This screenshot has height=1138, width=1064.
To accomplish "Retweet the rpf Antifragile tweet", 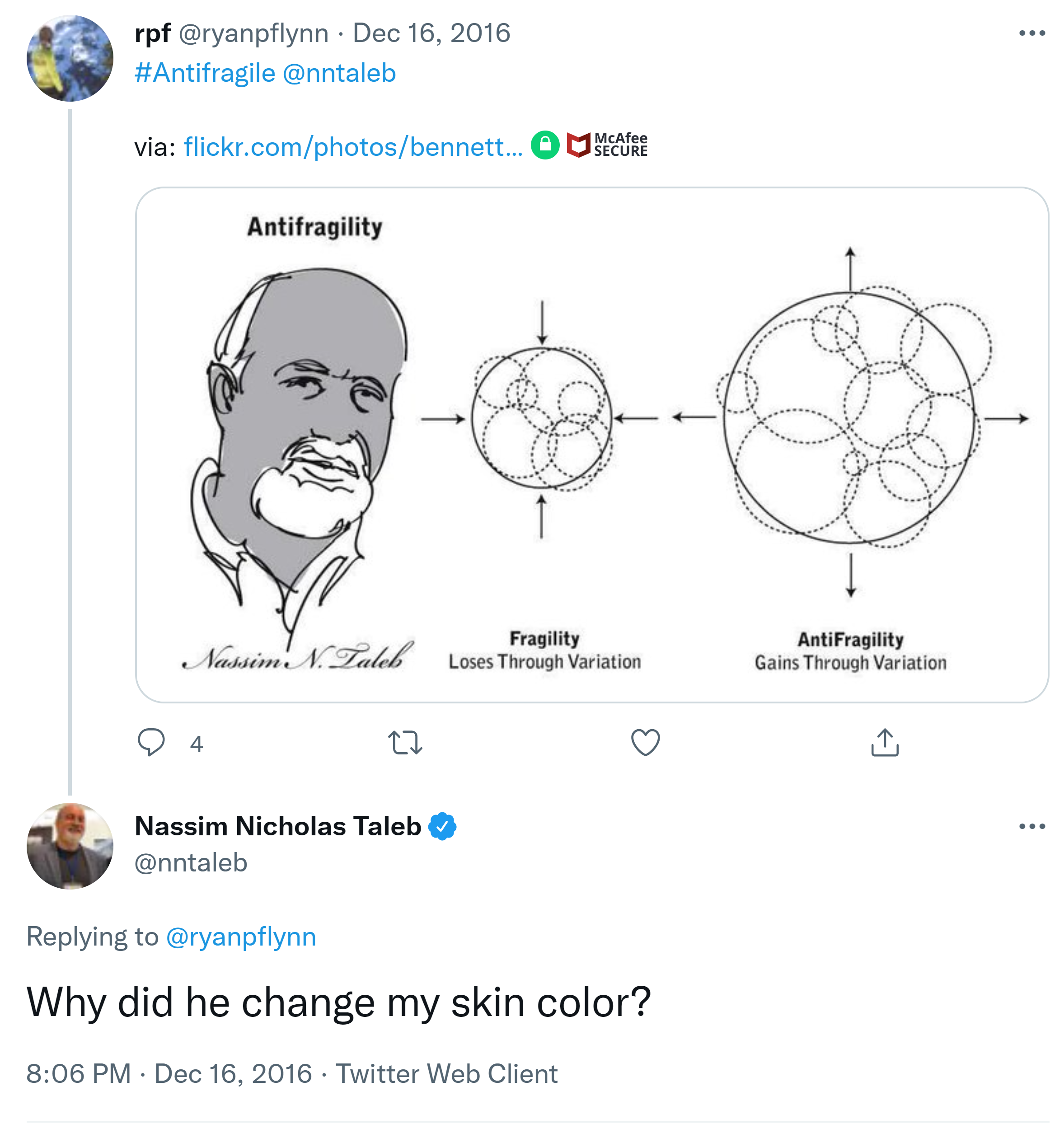I will click(x=405, y=742).
